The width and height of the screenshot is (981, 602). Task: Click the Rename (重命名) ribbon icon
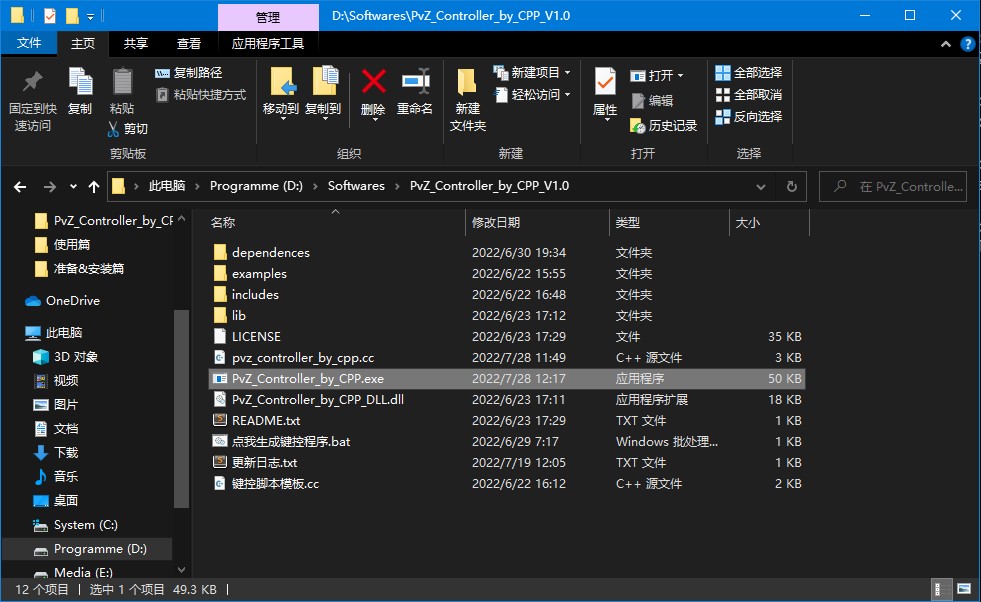(x=415, y=83)
